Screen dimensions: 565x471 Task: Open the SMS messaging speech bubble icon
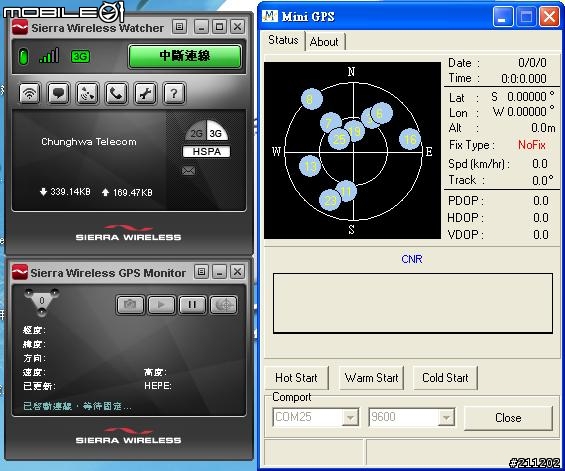click(x=58, y=94)
